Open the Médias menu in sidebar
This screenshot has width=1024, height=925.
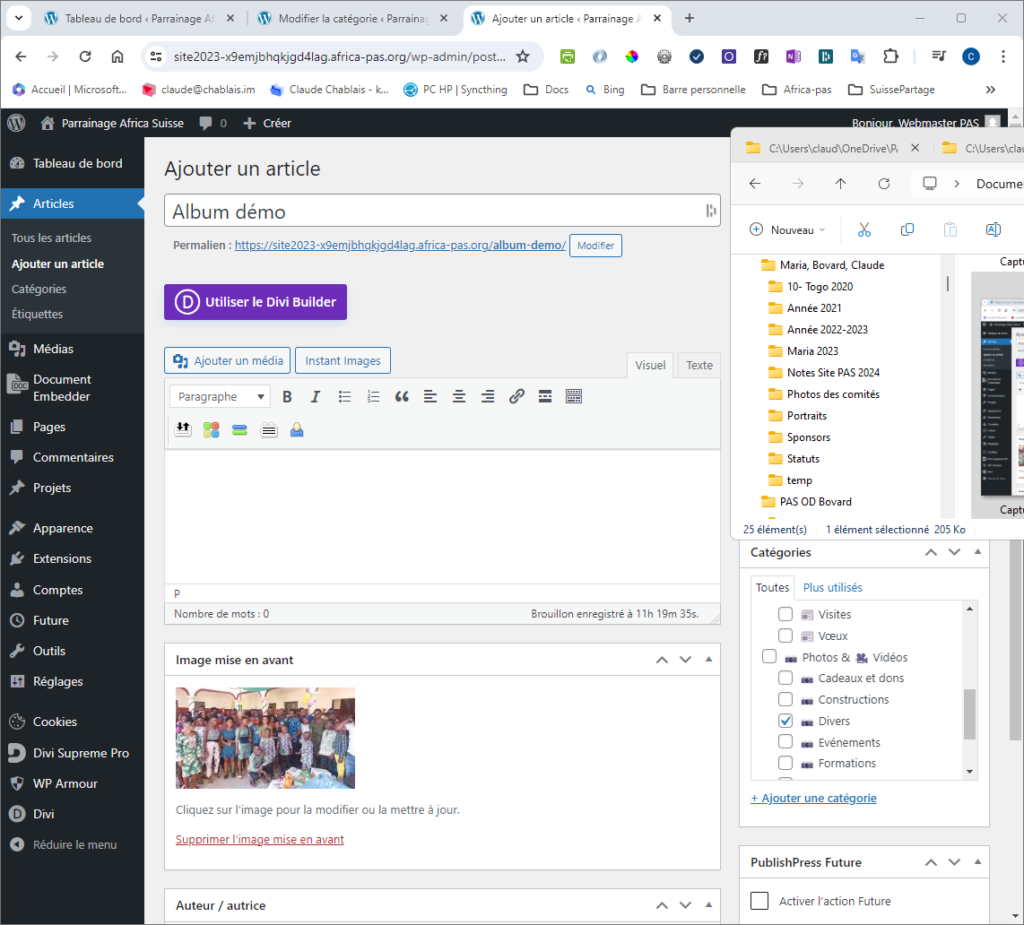(53, 349)
